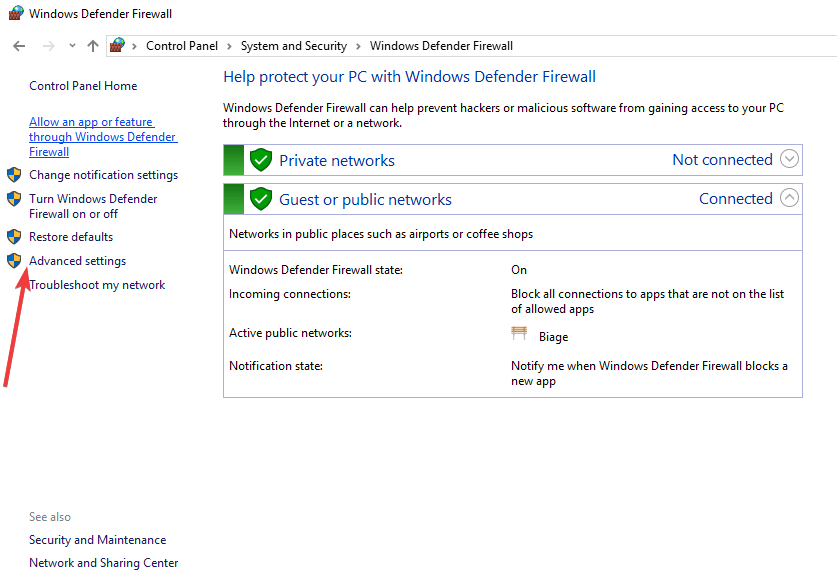837x570 pixels.
Task: Open chevron before Control Panel breadcrumb
Action: (x=135, y=46)
